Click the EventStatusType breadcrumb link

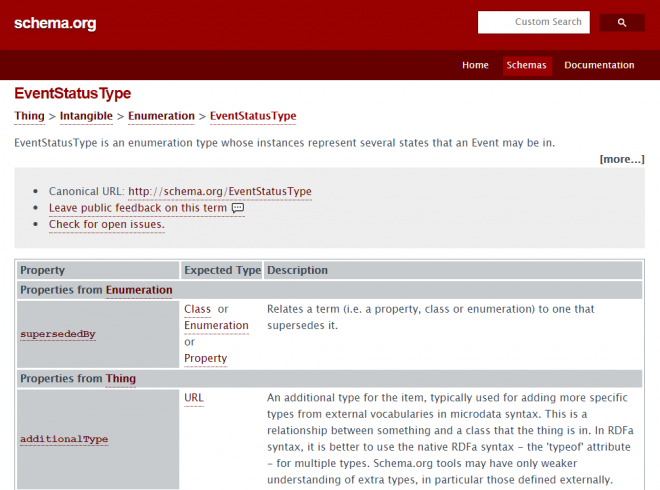click(253, 116)
